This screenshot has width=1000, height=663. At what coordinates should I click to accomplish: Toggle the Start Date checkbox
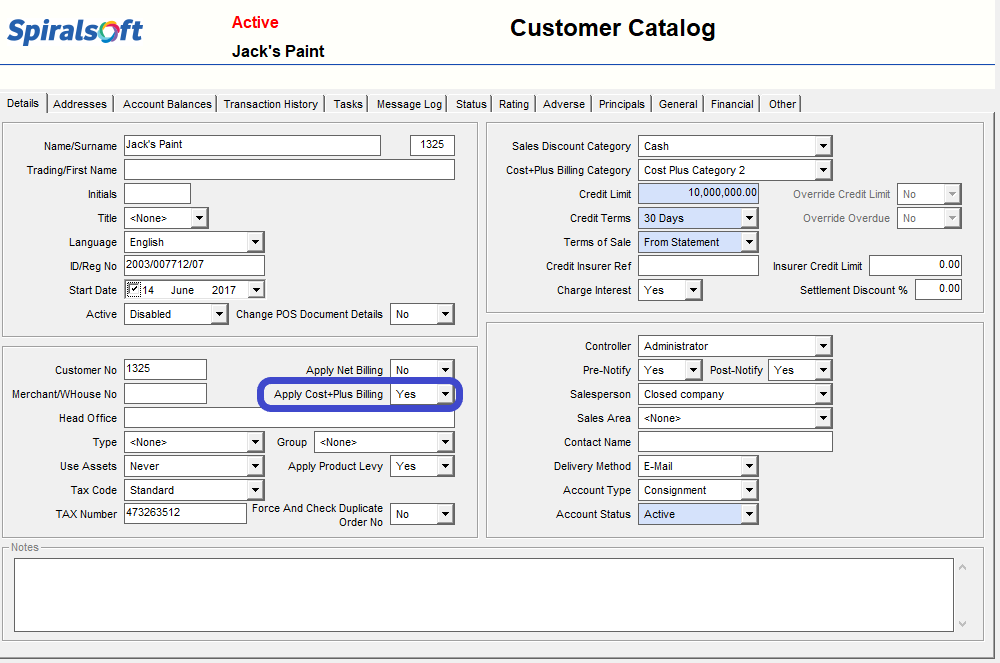point(133,289)
